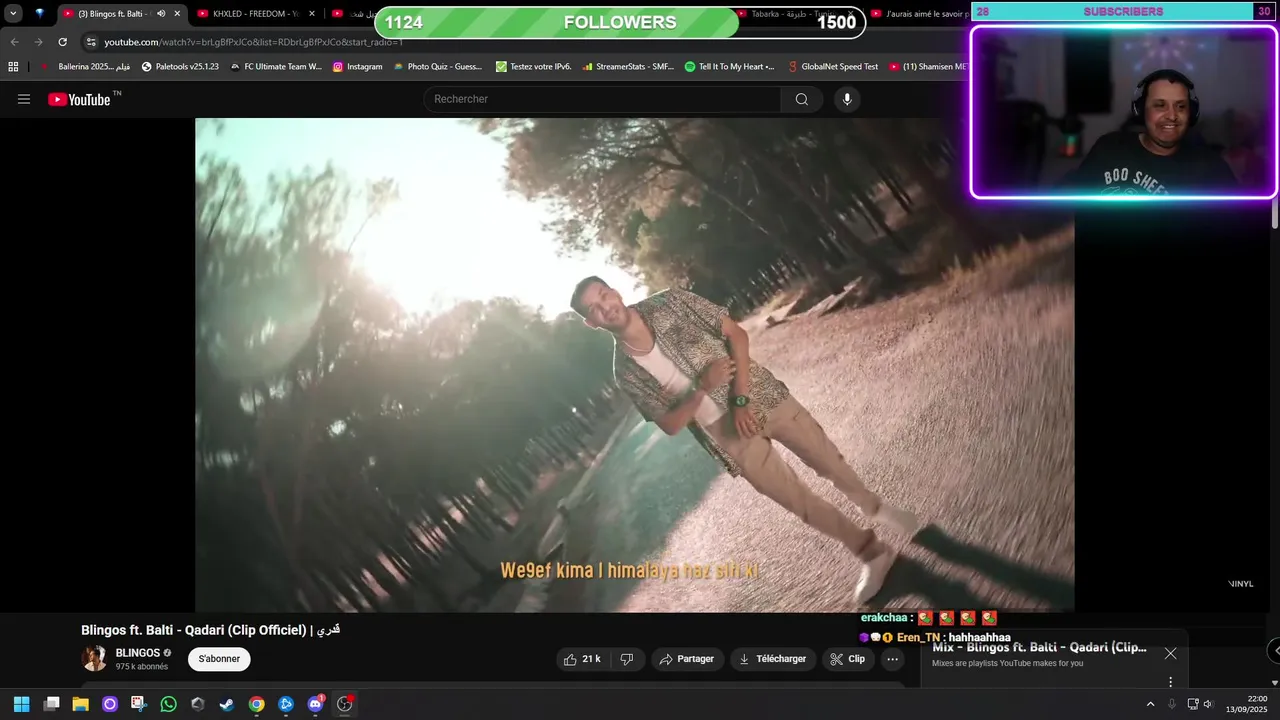1280x720 pixels.
Task: Open the Ballerina 2025 bookmark
Action: click(86, 67)
